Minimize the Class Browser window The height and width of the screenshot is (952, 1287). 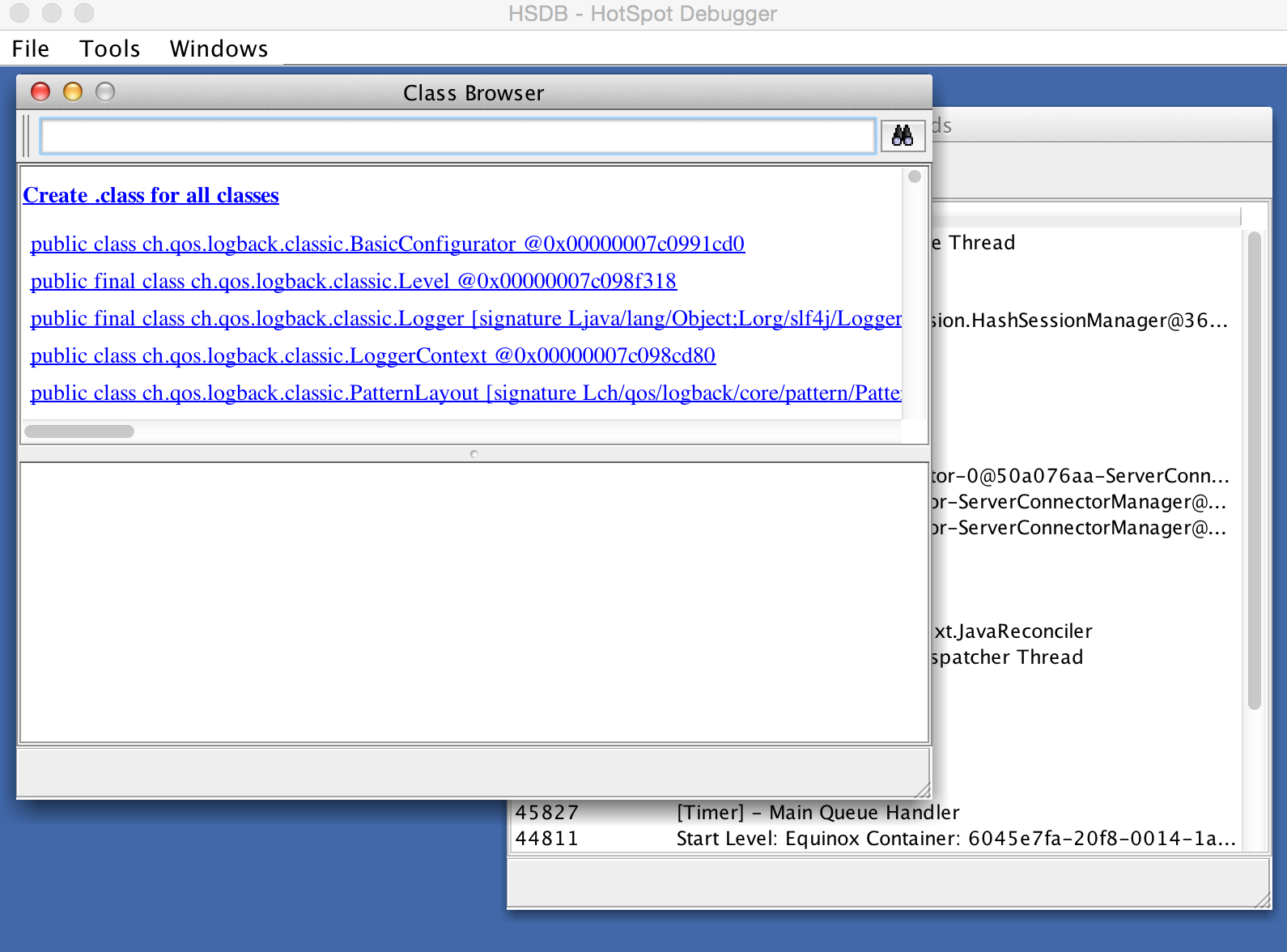[x=73, y=92]
